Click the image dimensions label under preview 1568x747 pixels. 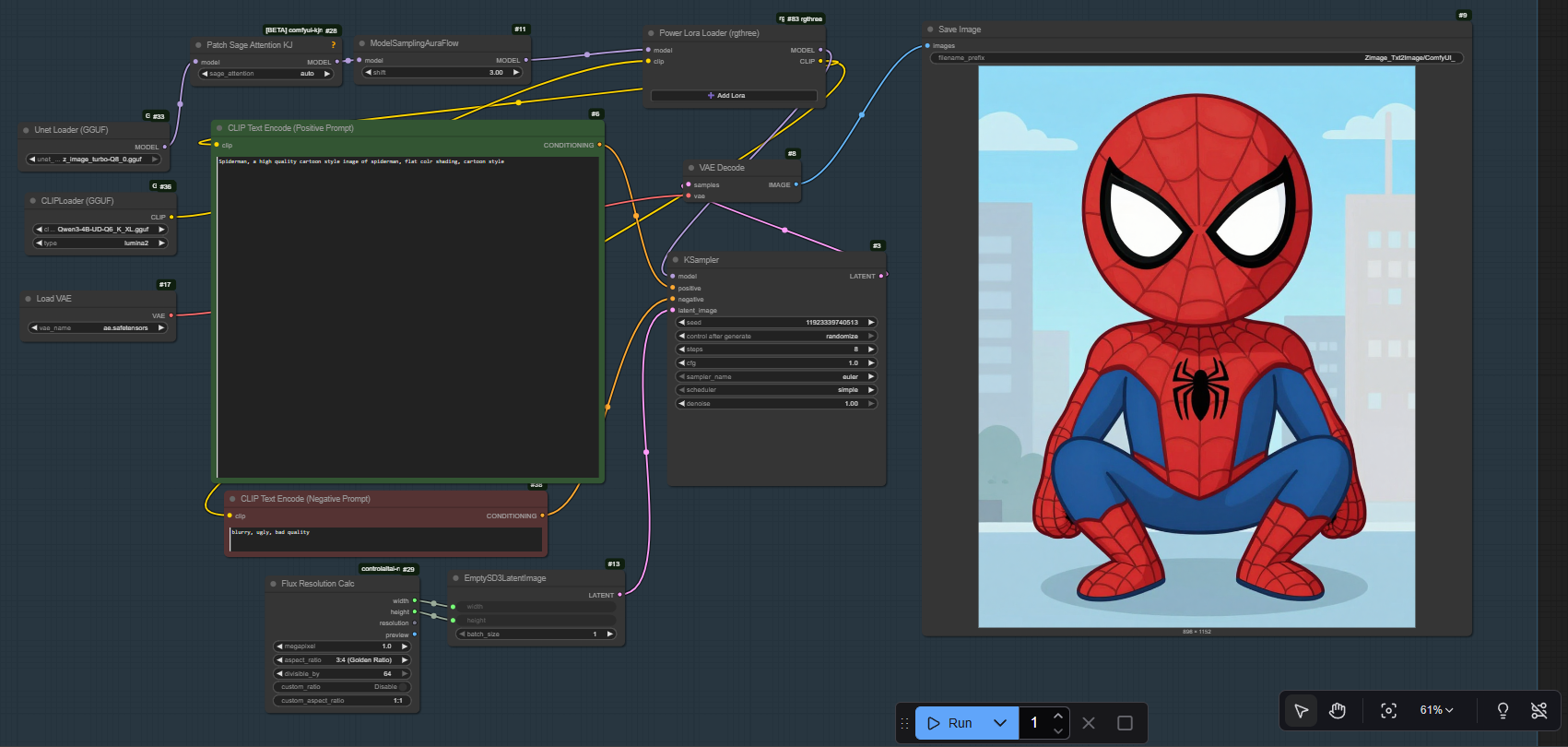click(x=1197, y=632)
